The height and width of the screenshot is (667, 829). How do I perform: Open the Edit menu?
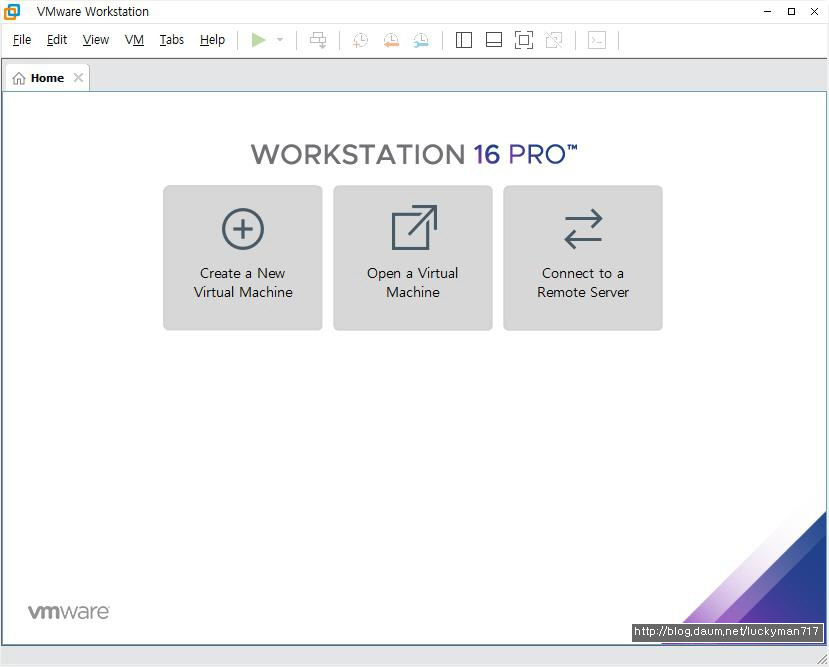point(57,40)
